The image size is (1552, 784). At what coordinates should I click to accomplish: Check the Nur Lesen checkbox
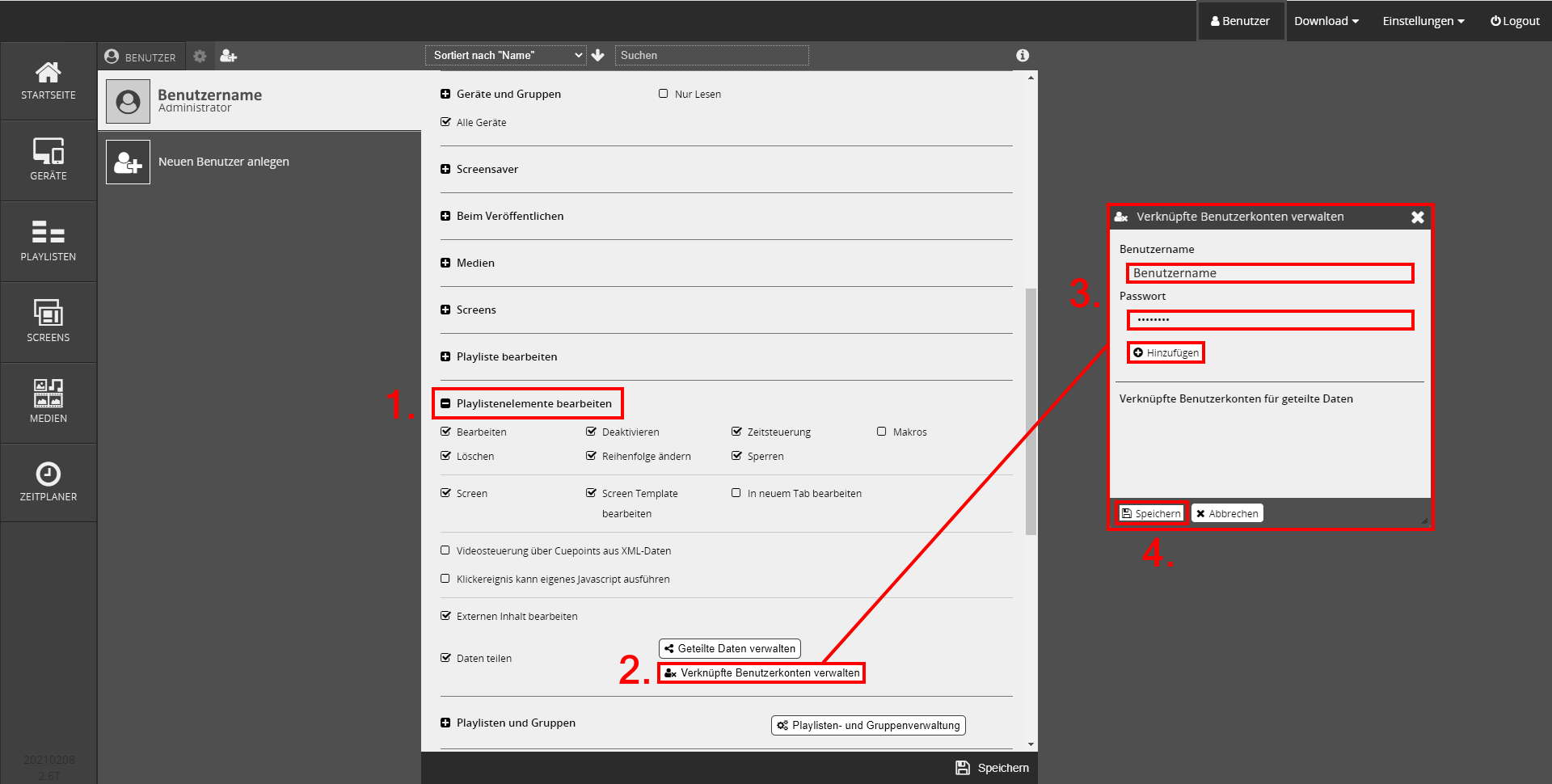(x=664, y=94)
